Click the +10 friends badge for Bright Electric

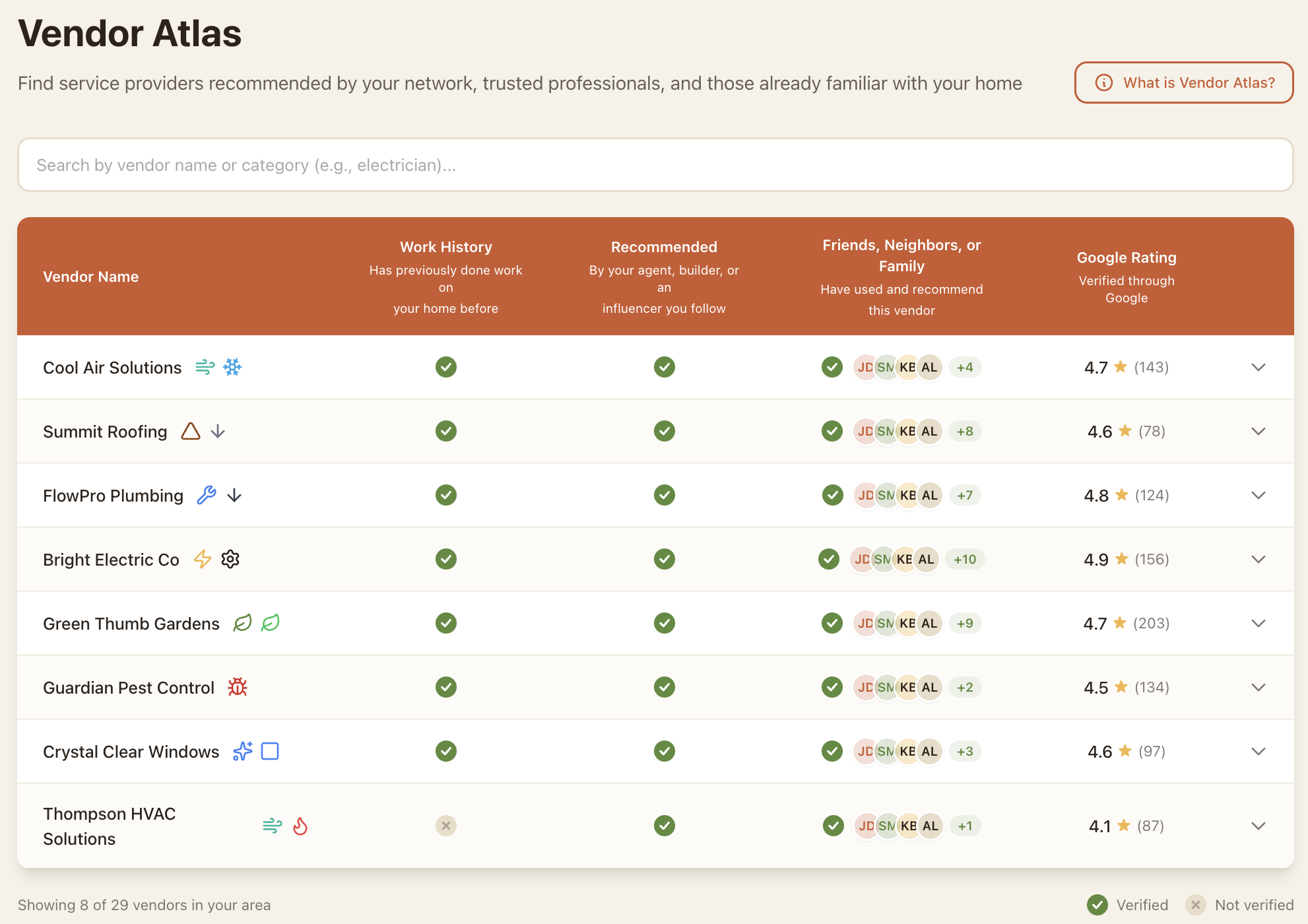965,559
